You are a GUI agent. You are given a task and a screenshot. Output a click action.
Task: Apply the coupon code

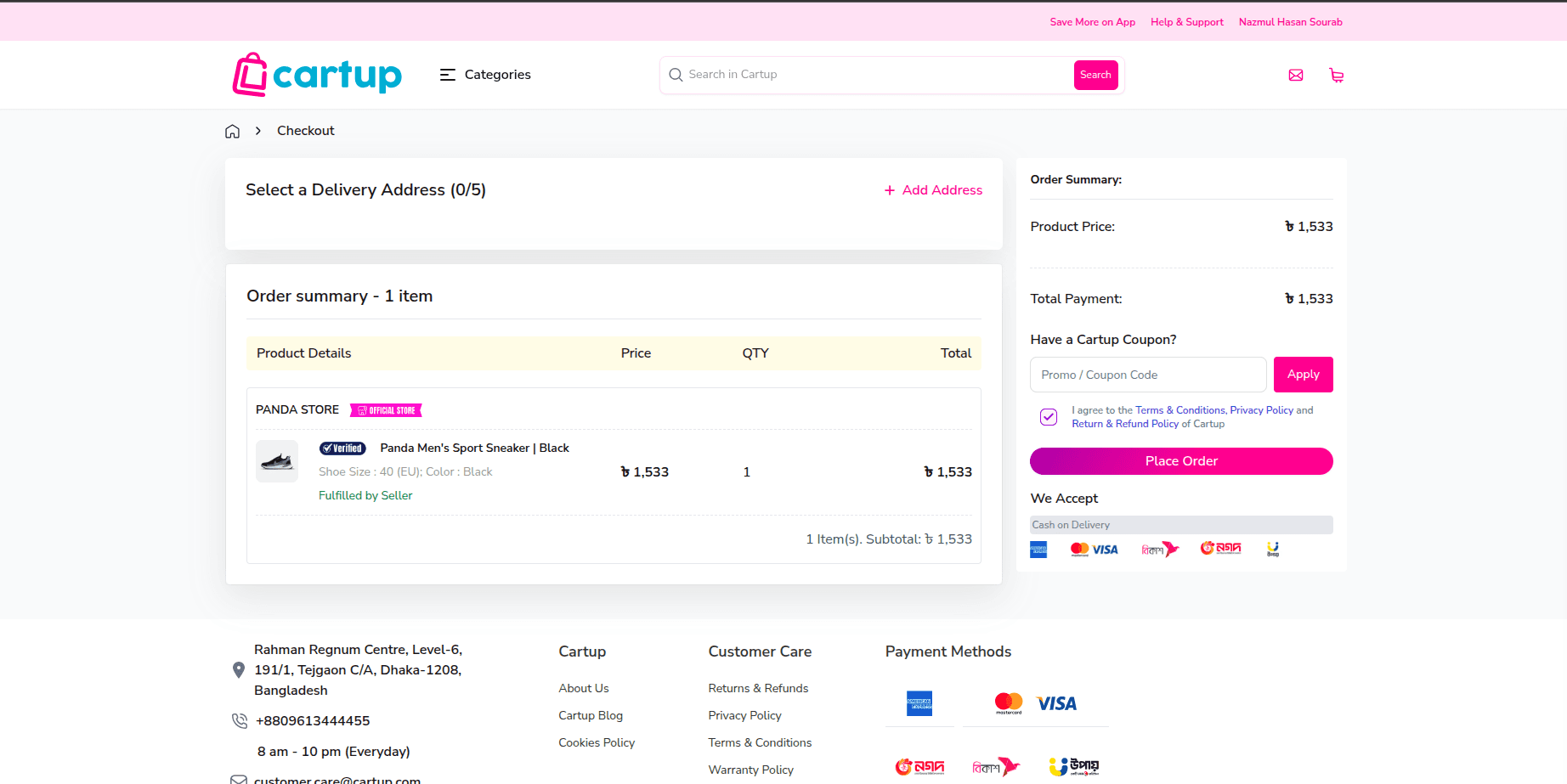click(1303, 374)
